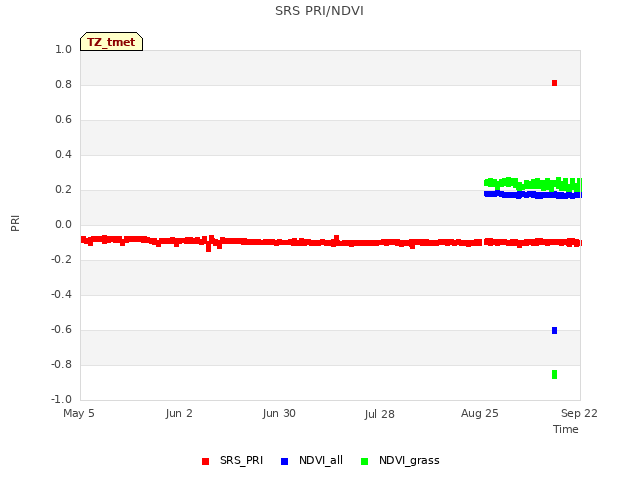Click the green NDVI_grass legend swatch
This screenshot has width=640, height=480.
pos(364,461)
